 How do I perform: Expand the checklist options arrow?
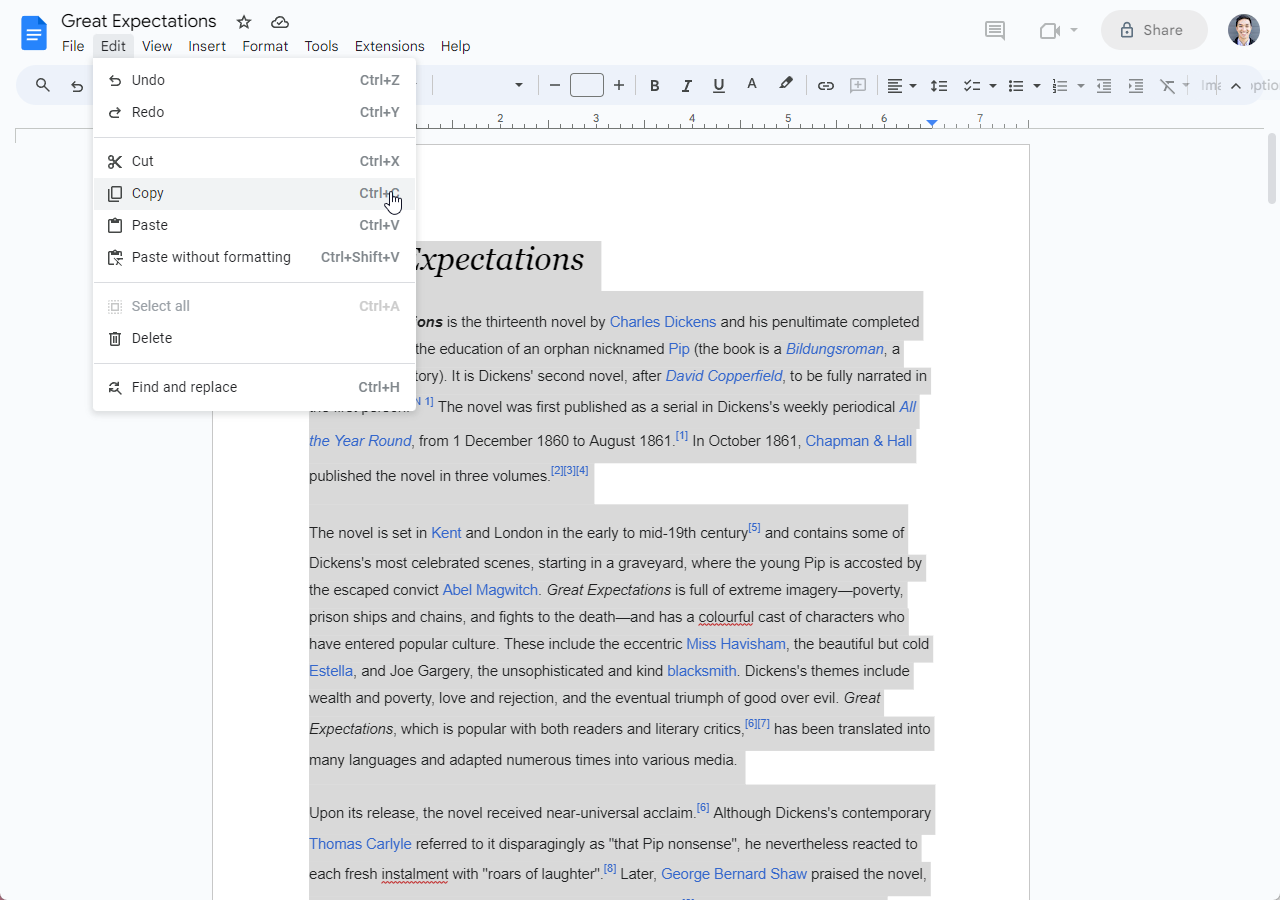[992, 86]
